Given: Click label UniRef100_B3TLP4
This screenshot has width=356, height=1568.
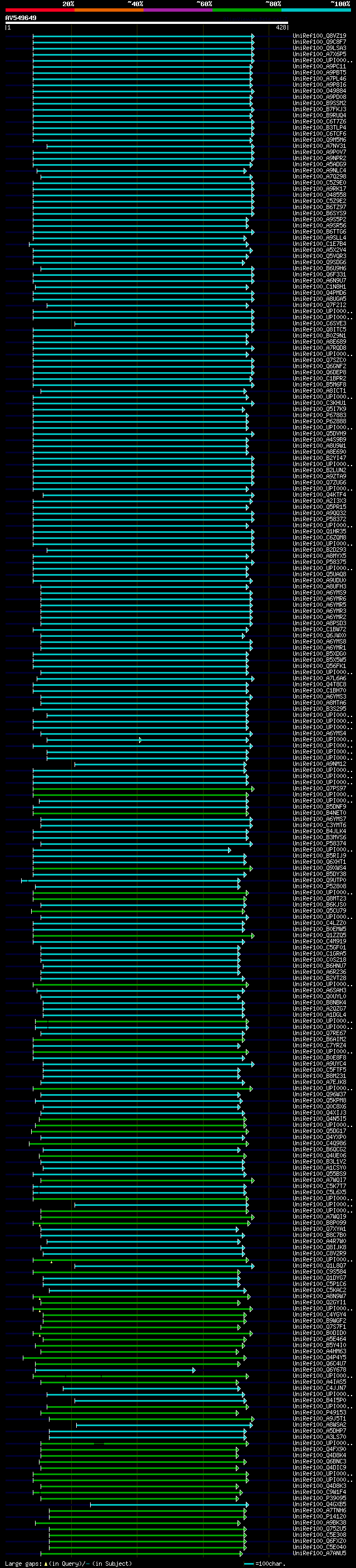Looking at the screenshot, I should click(x=319, y=128).
